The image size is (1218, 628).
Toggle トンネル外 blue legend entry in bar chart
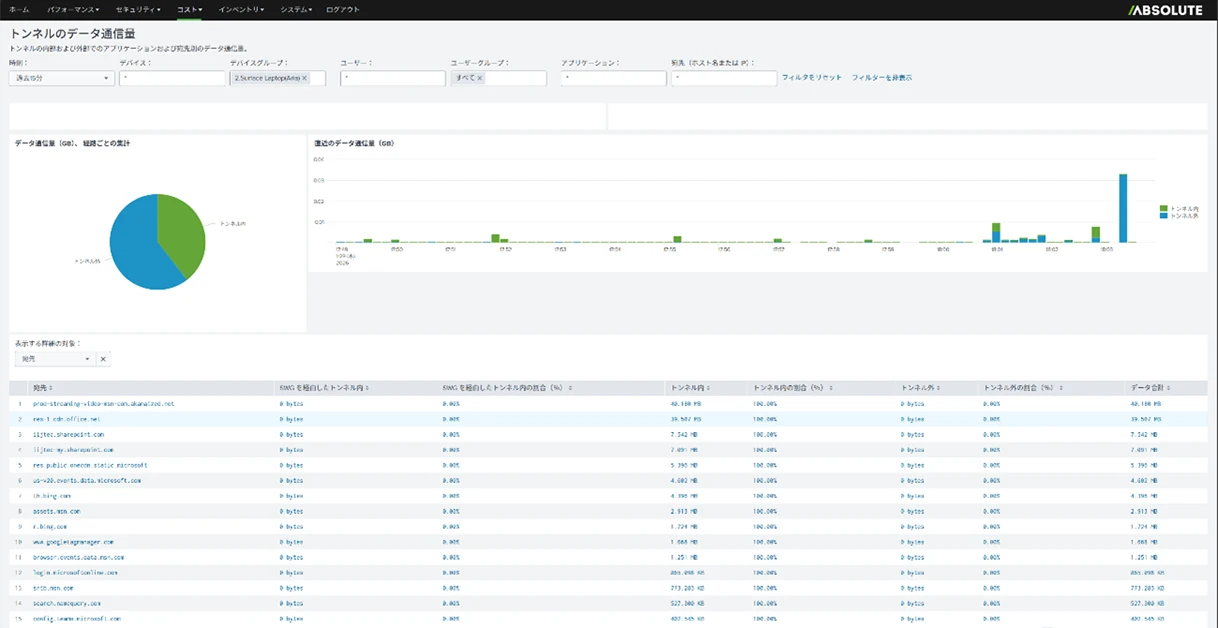coord(1179,215)
